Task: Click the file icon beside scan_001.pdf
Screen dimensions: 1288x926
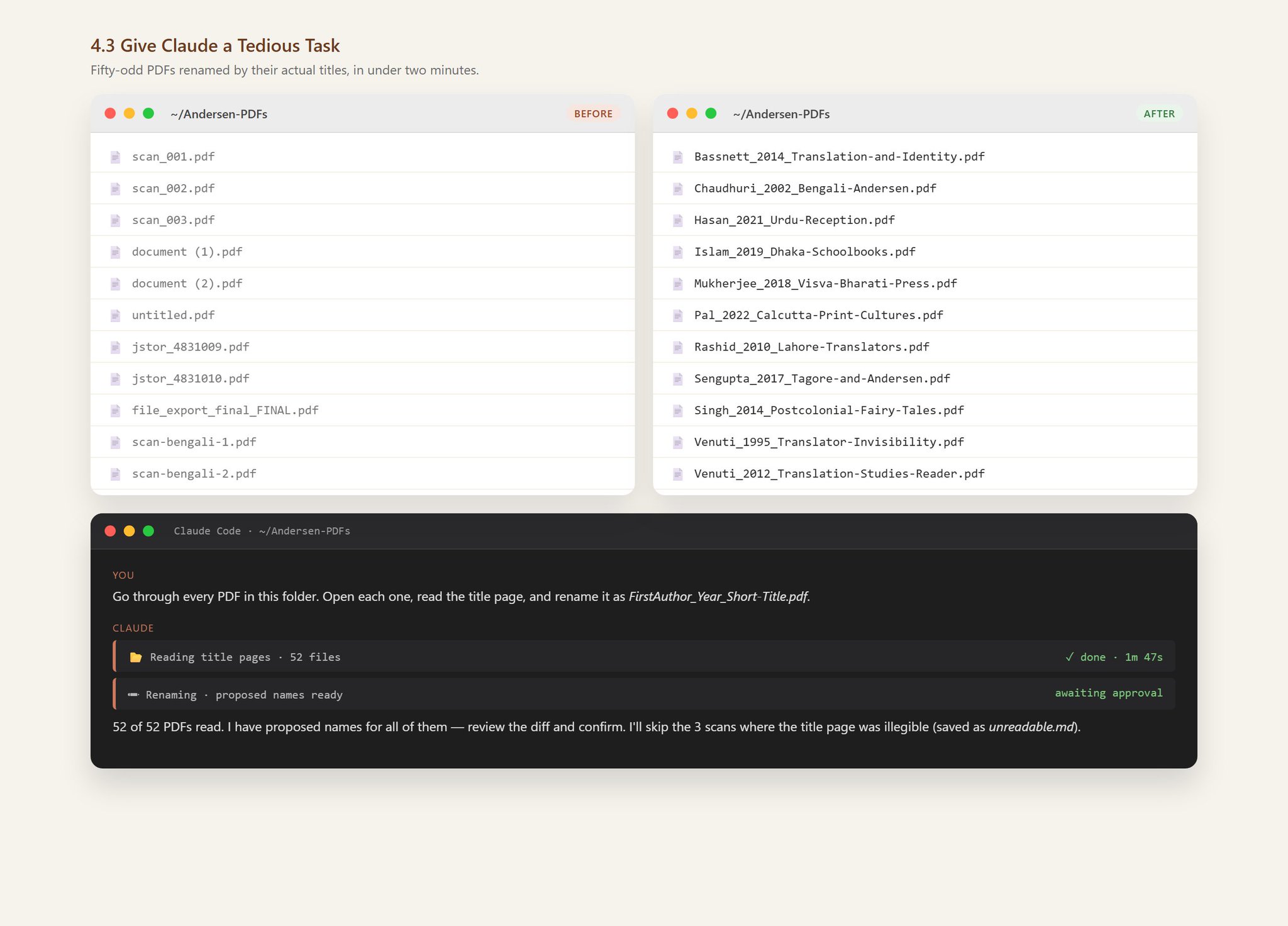Action: 115,157
